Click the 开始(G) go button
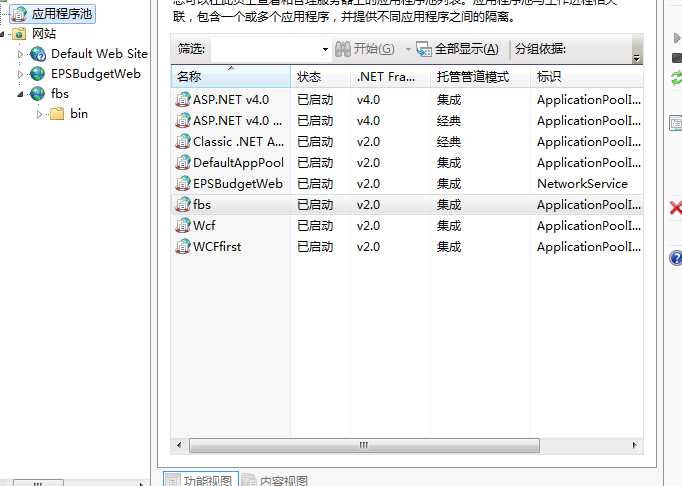 pyautogui.click(x=365, y=49)
